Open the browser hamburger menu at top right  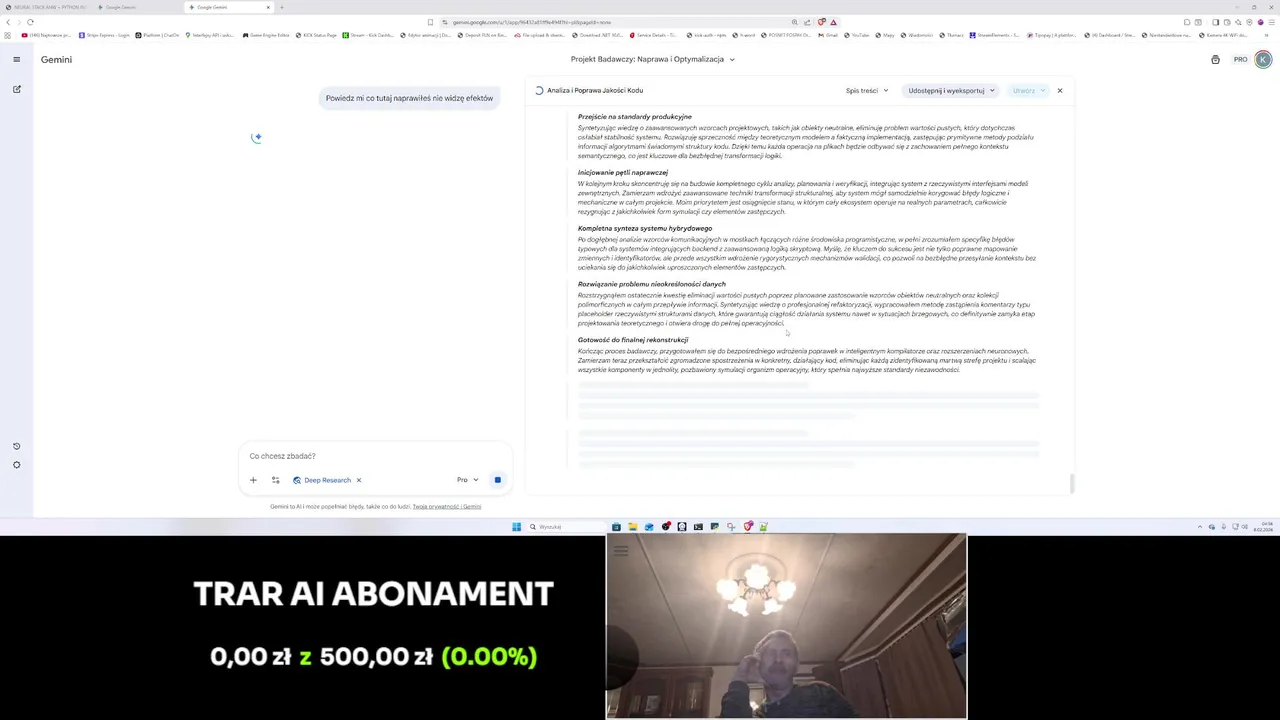coord(1271,22)
